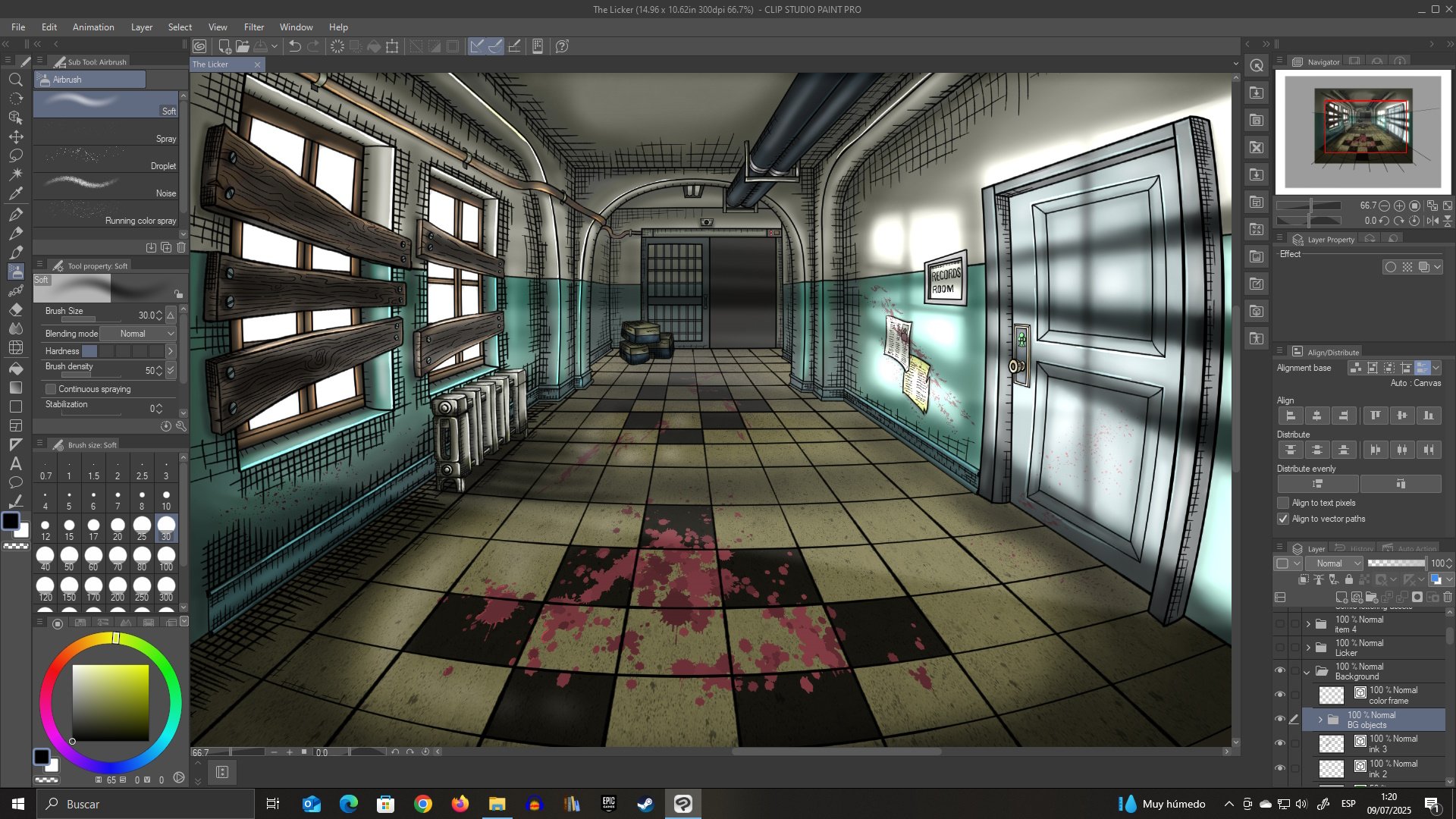Viewport: 1456px width, 819px height.
Task: Select the Eraser tool
Action: pyautogui.click(x=16, y=309)
